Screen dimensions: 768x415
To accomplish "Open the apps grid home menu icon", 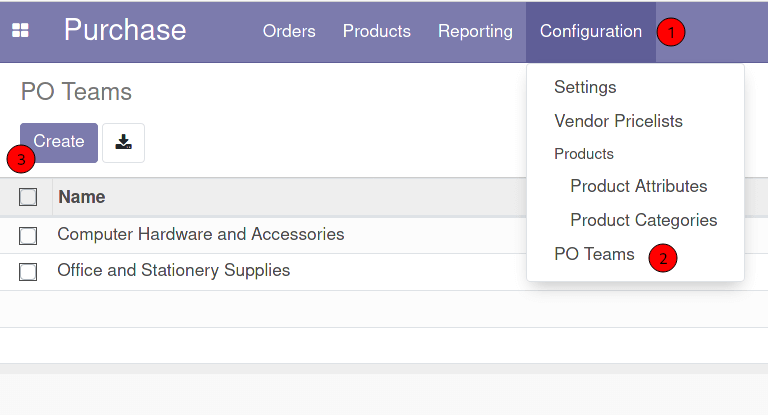I will (x=20, y=31).
